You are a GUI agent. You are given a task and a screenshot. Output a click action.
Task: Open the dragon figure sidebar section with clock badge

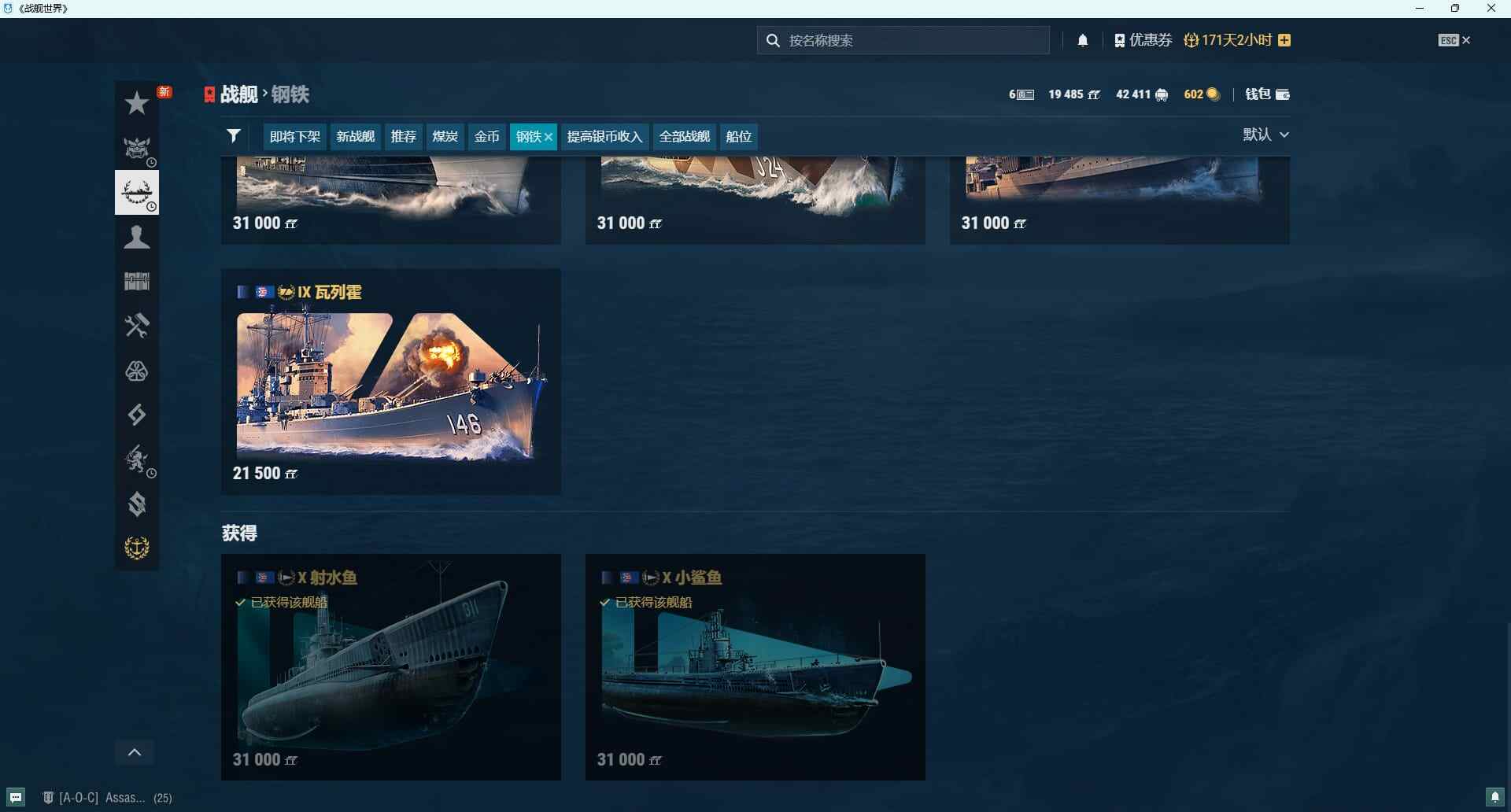click(x=137, y=460)
